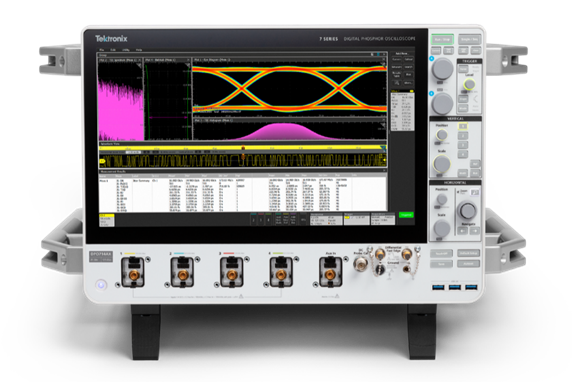
Task: Tap the Run/Stop acquisition button
Action: tap(442, 39)
